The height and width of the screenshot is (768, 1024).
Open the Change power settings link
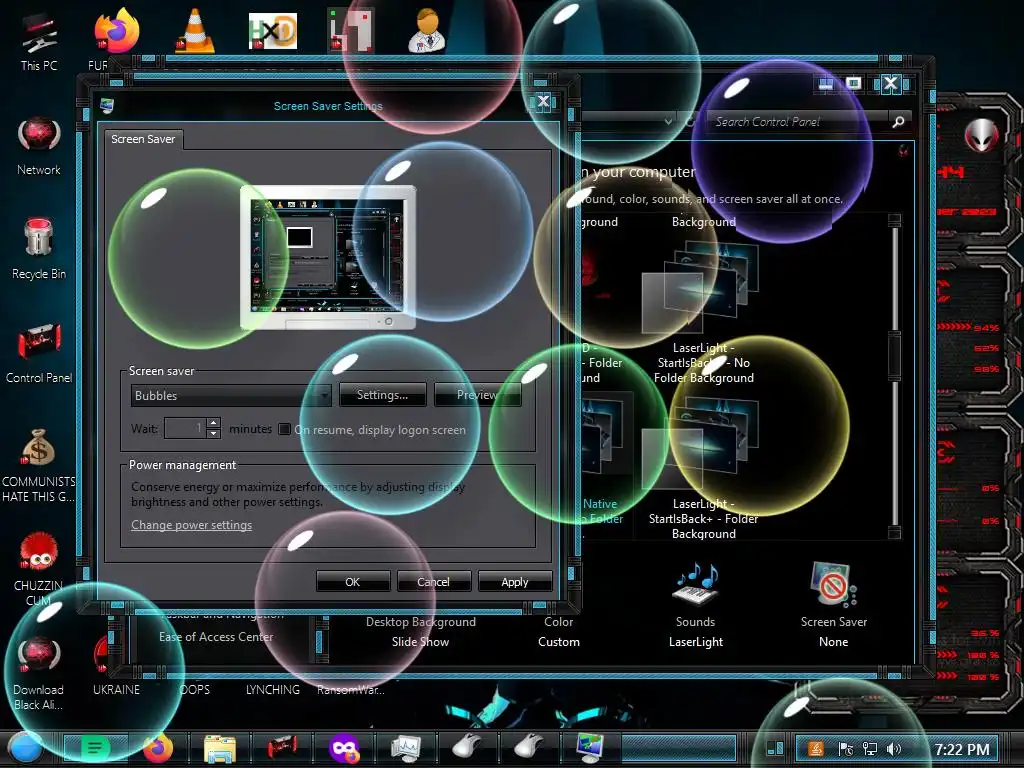(191, 525)
